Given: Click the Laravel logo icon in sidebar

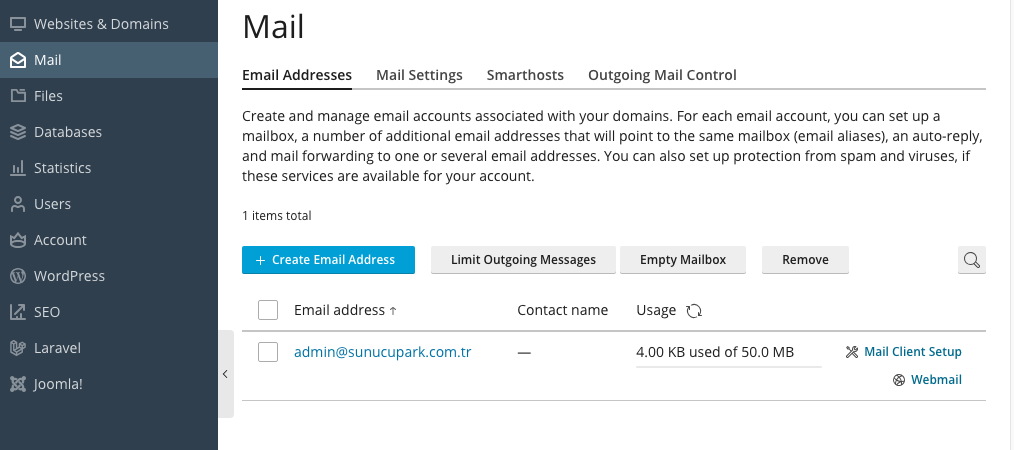Looking at the screenshot, I should pyautogui.click(x=17, y=348).
